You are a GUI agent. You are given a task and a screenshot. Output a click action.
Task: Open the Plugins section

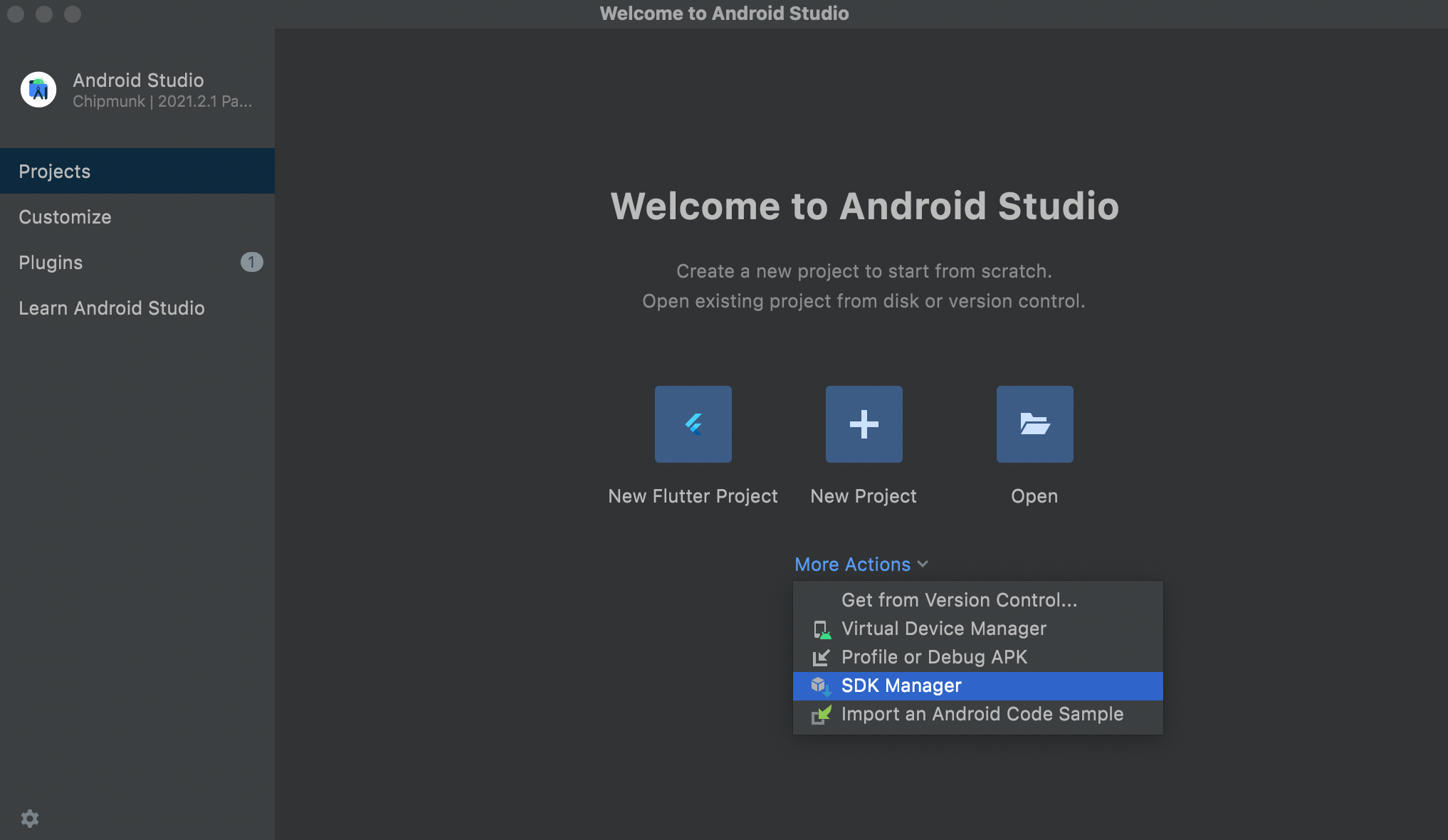51,263
